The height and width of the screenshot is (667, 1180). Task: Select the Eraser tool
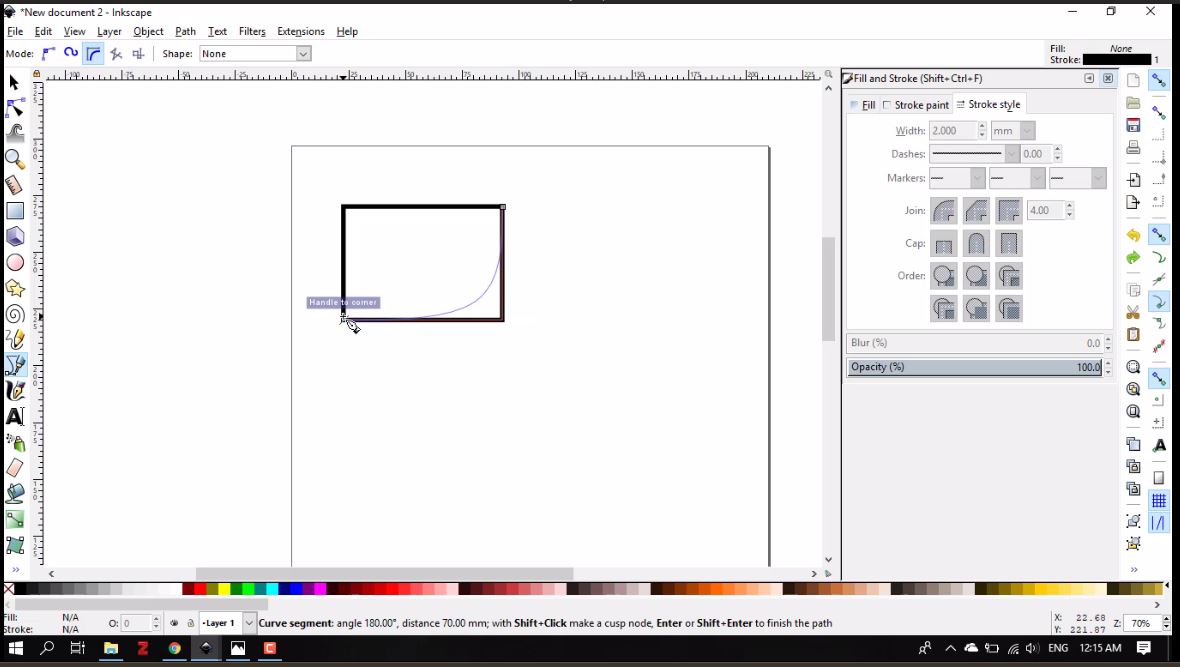tap(14, 468)
